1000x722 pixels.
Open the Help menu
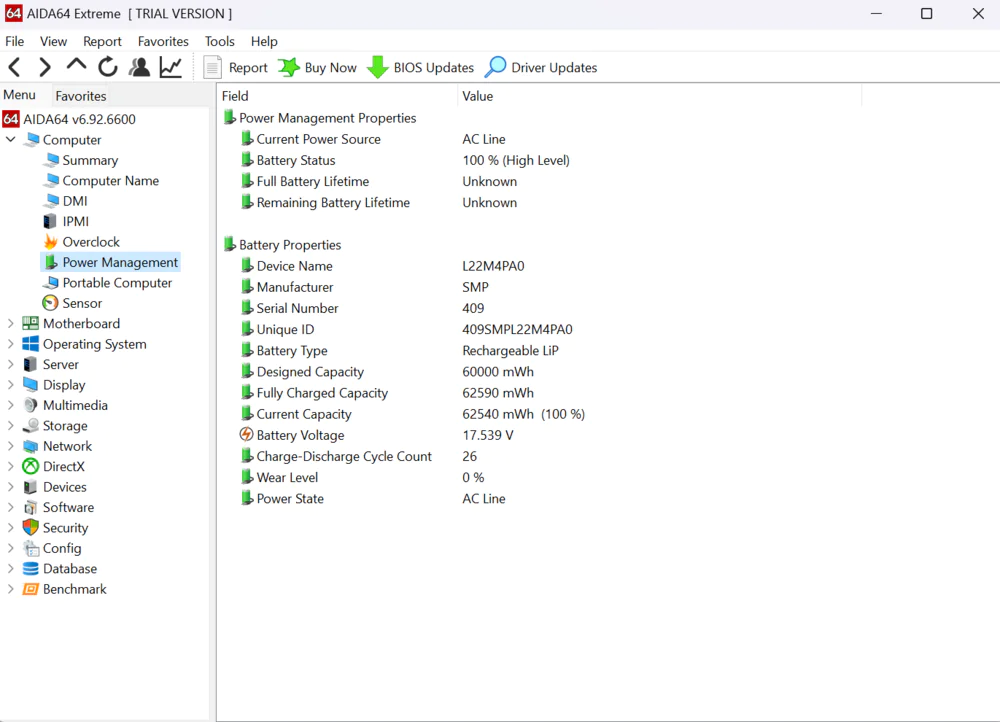pos(263,41)
